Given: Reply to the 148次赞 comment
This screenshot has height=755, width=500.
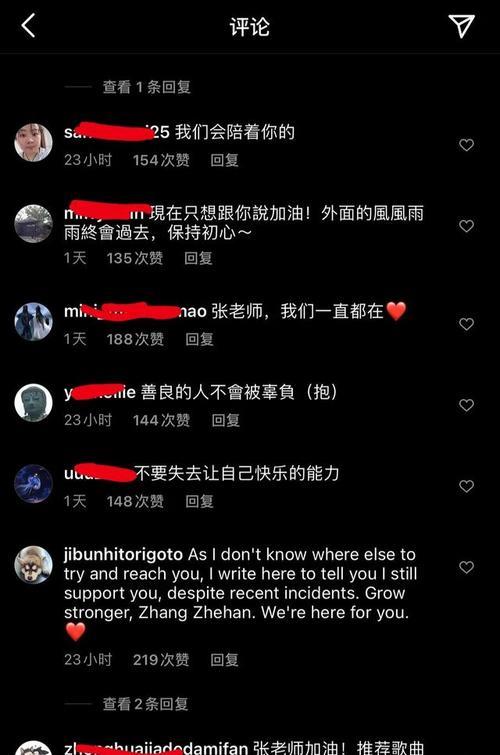Looking at the screenshot, I should [199, 501].
